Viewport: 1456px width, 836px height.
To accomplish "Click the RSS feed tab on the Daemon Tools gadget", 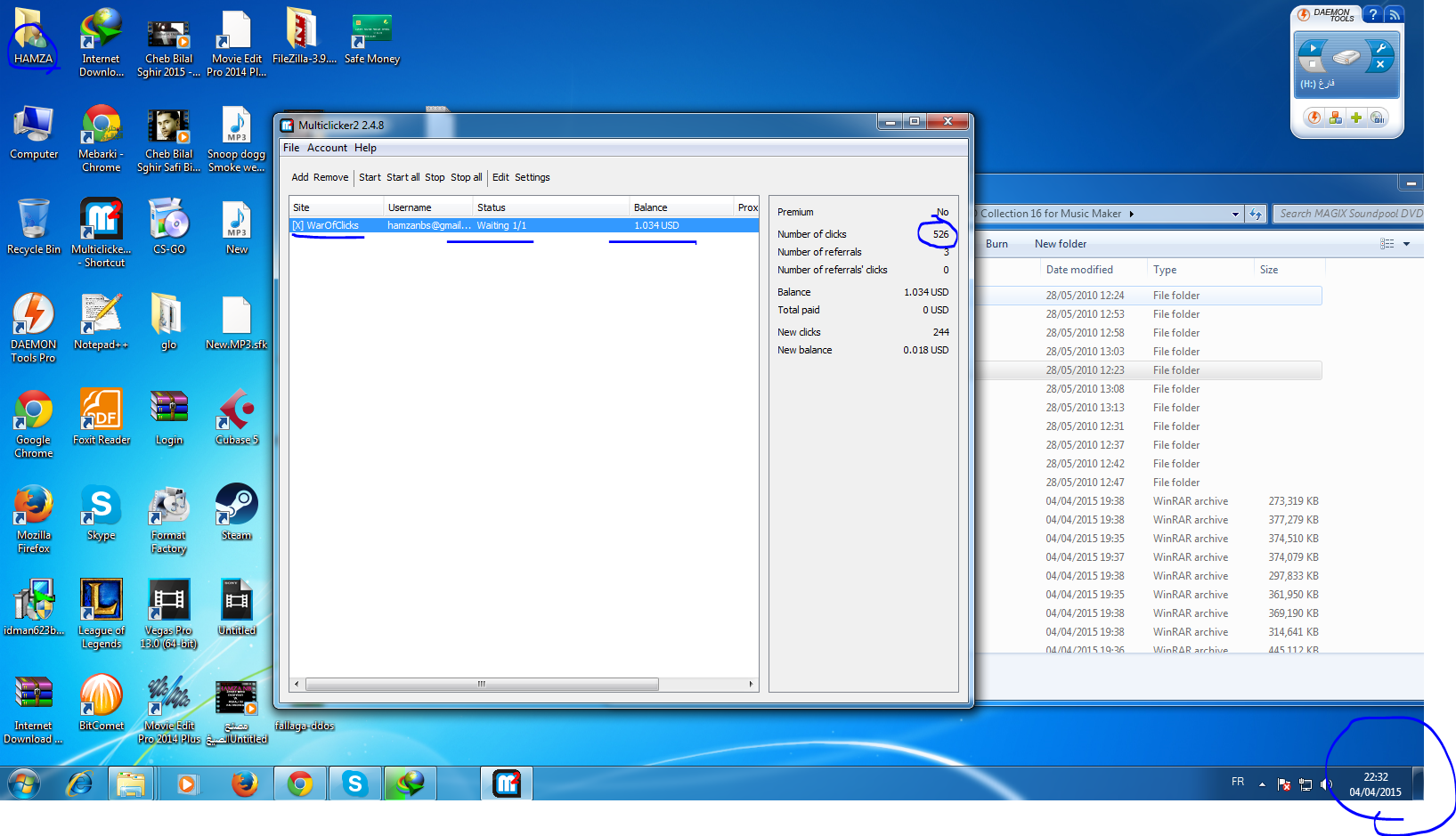I will [x=1395, y=14].
